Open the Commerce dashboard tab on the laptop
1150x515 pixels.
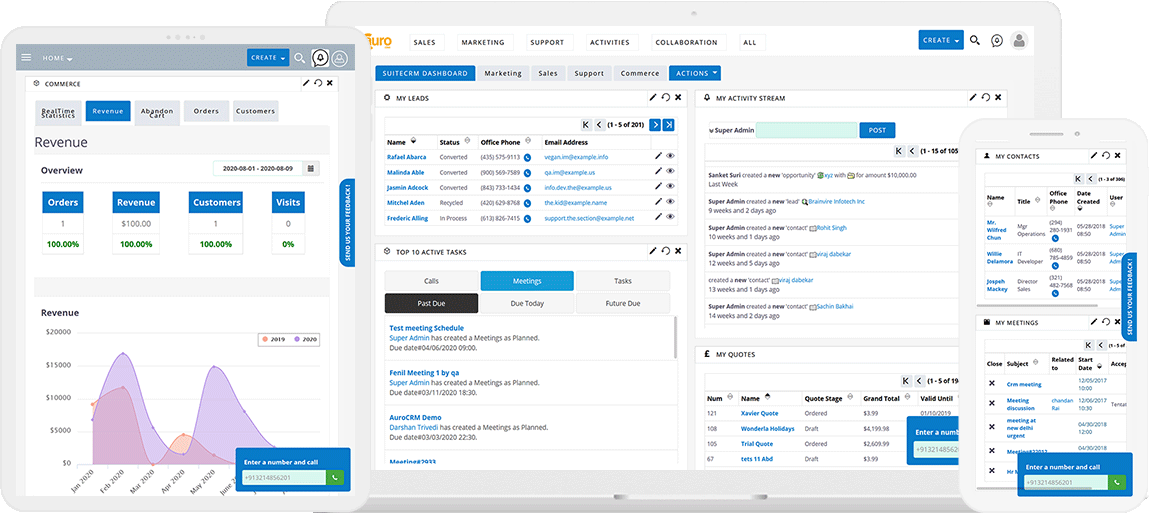pyautogui.click(x=640, y=73)
